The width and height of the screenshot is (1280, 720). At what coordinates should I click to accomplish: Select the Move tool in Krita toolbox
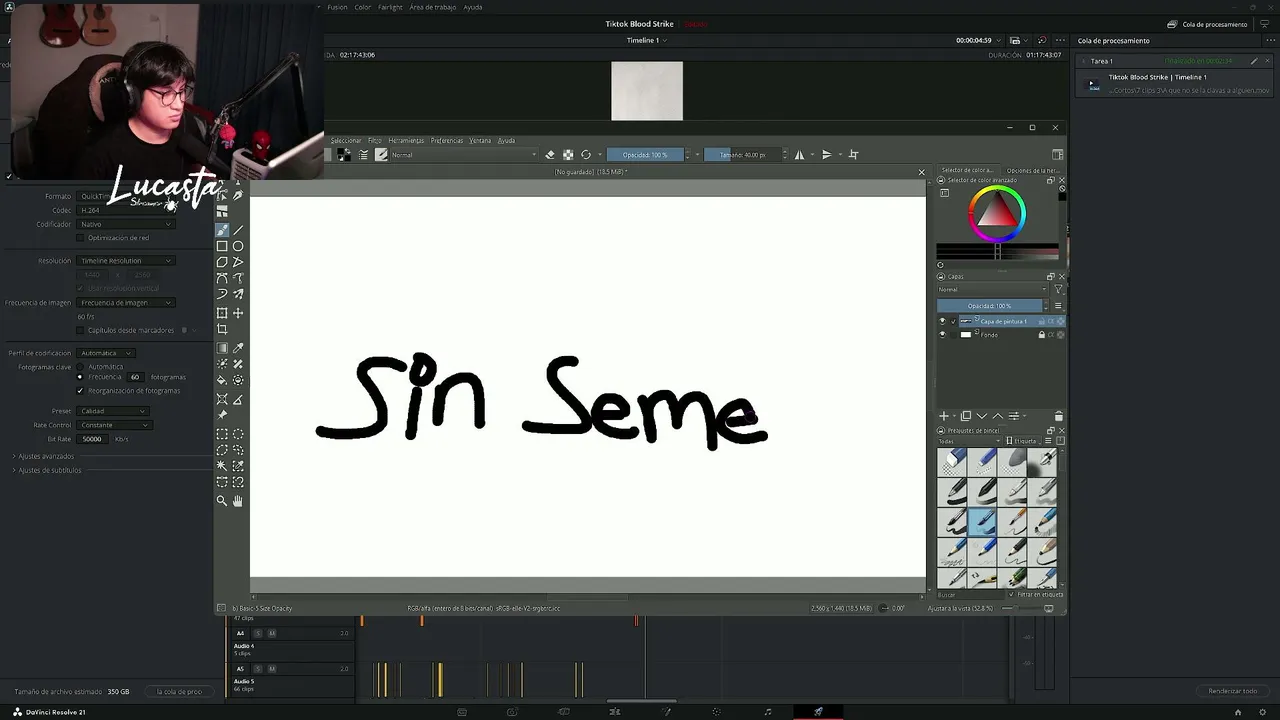[x=238, y=313]
